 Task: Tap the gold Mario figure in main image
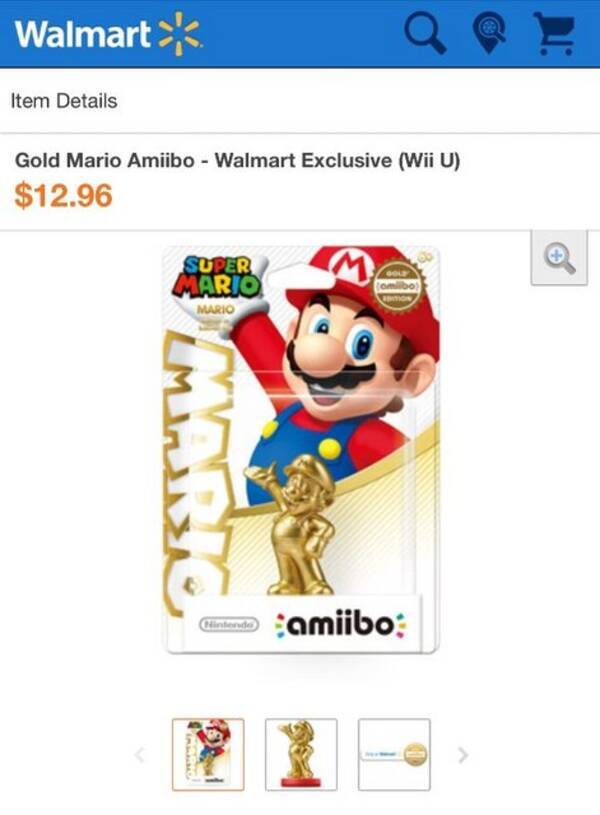tap(291, 525)
